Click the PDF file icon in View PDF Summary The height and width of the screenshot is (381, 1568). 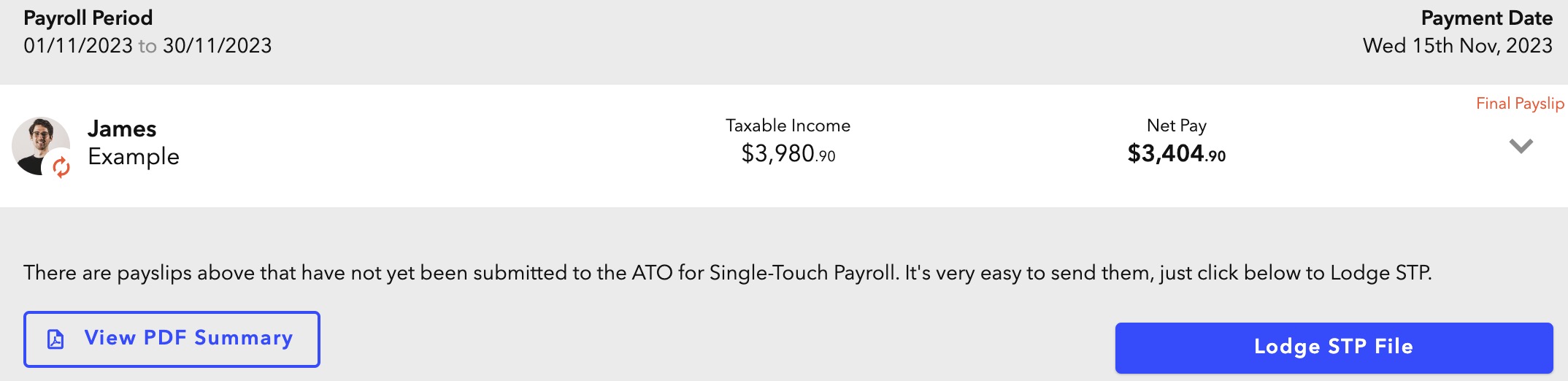pyautogui.click(x=55, y=339)
